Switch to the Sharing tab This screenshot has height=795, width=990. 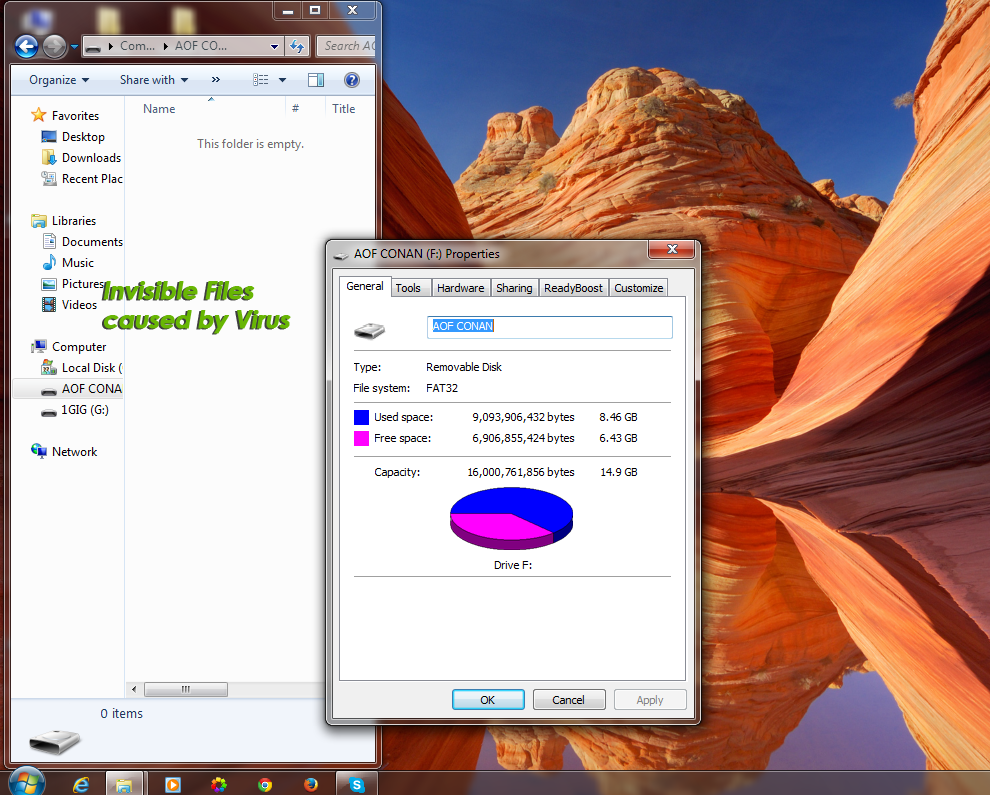click(x=514, y=288)
